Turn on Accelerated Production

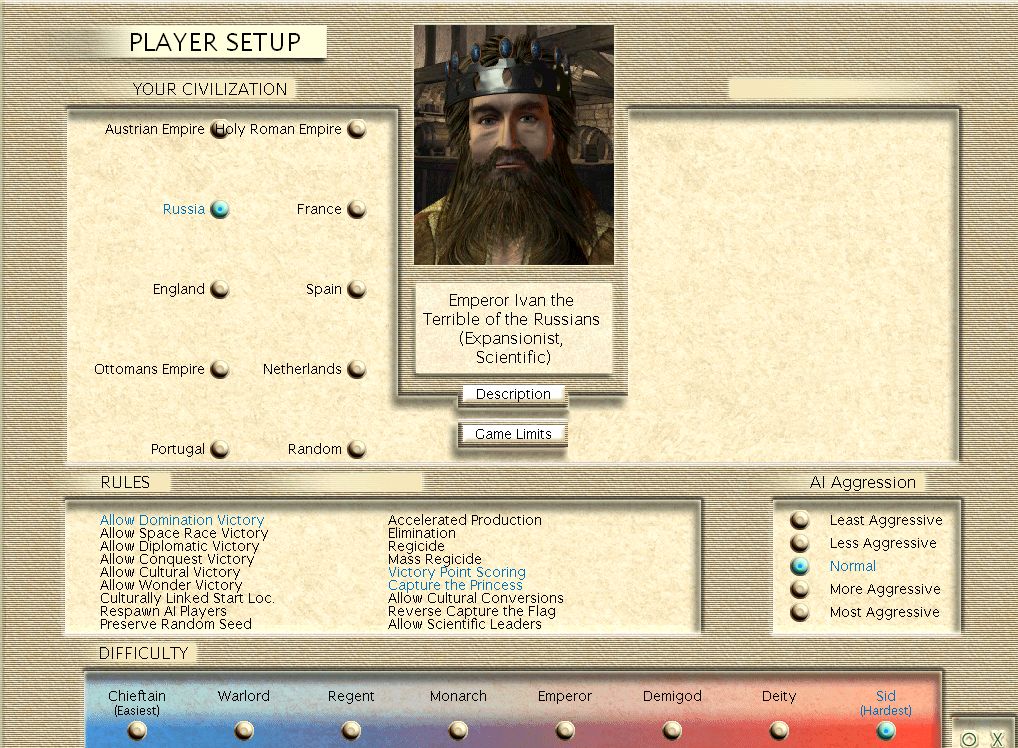click(x=465, y=520)
